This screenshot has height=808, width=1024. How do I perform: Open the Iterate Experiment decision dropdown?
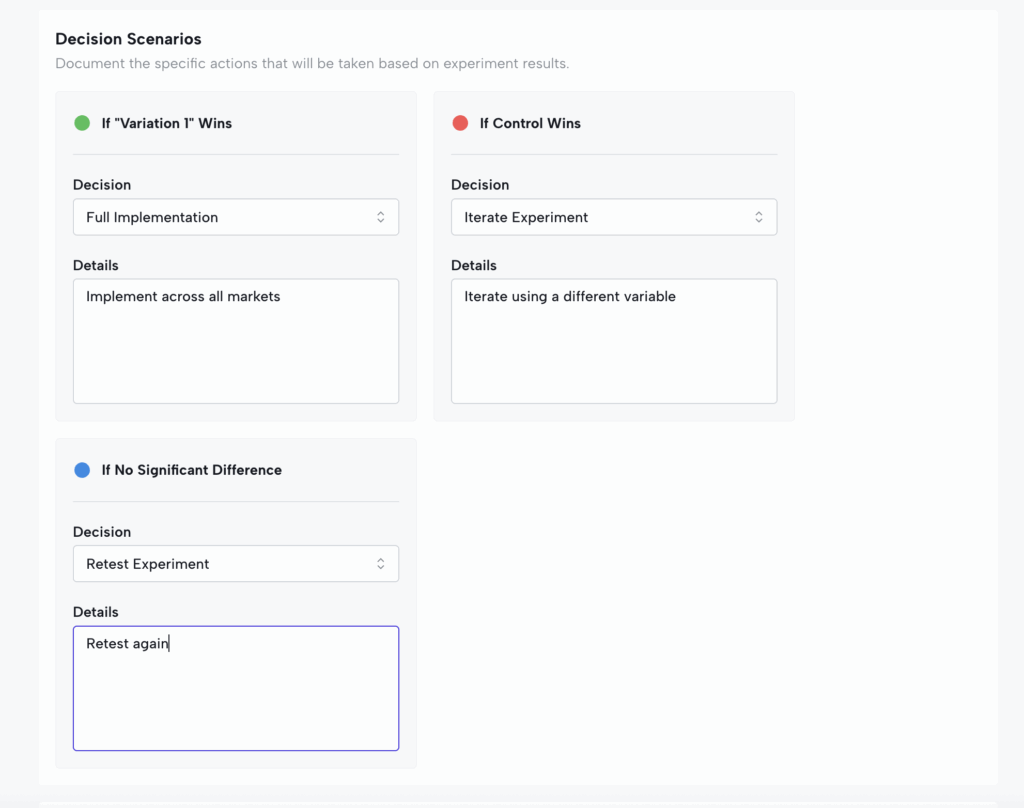(x=613, y=217)
